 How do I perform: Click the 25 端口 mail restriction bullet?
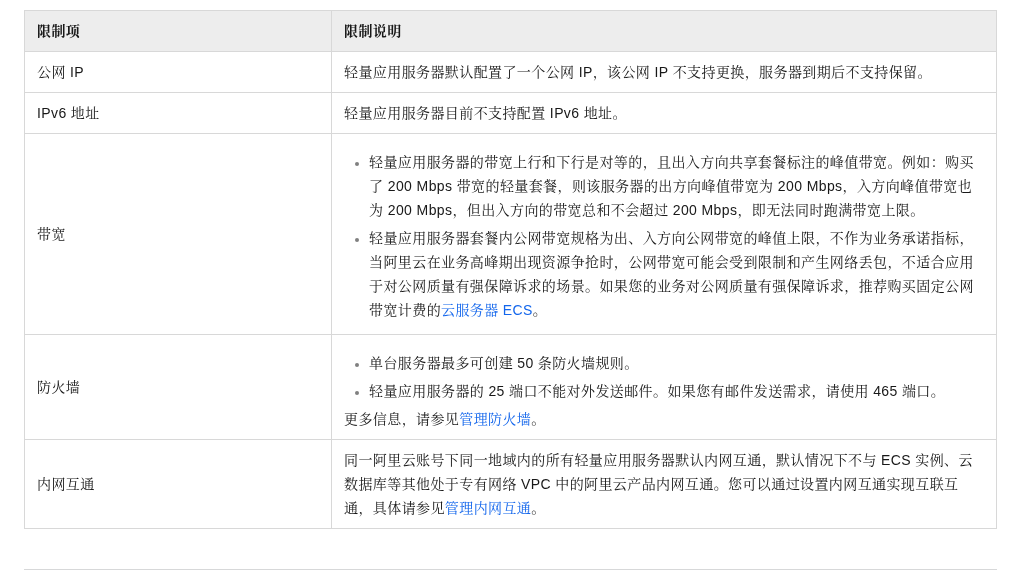coord(656,391)
